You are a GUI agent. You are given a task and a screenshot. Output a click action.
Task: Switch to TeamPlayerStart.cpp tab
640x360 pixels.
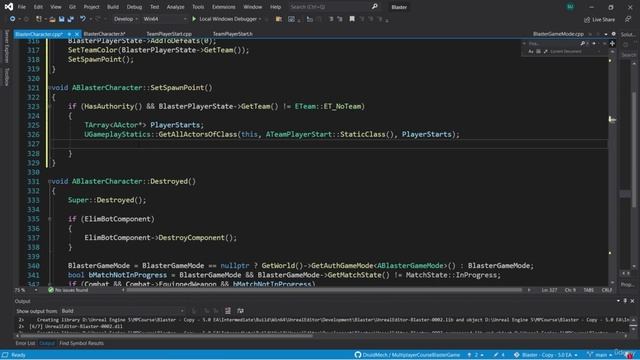click(169, 34)
